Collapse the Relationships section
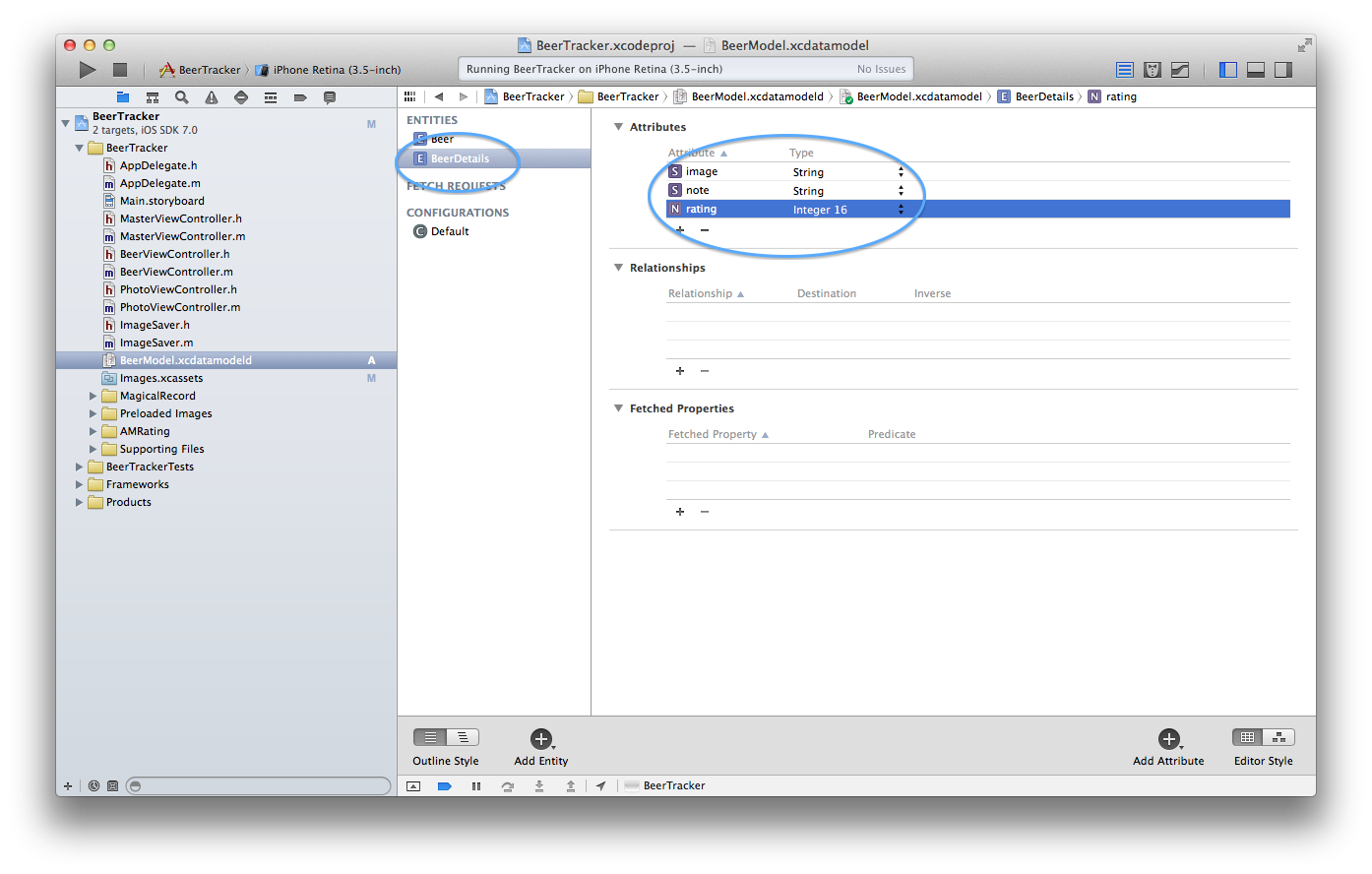This screenshot has height=874, width=1372. click(618, 268)
